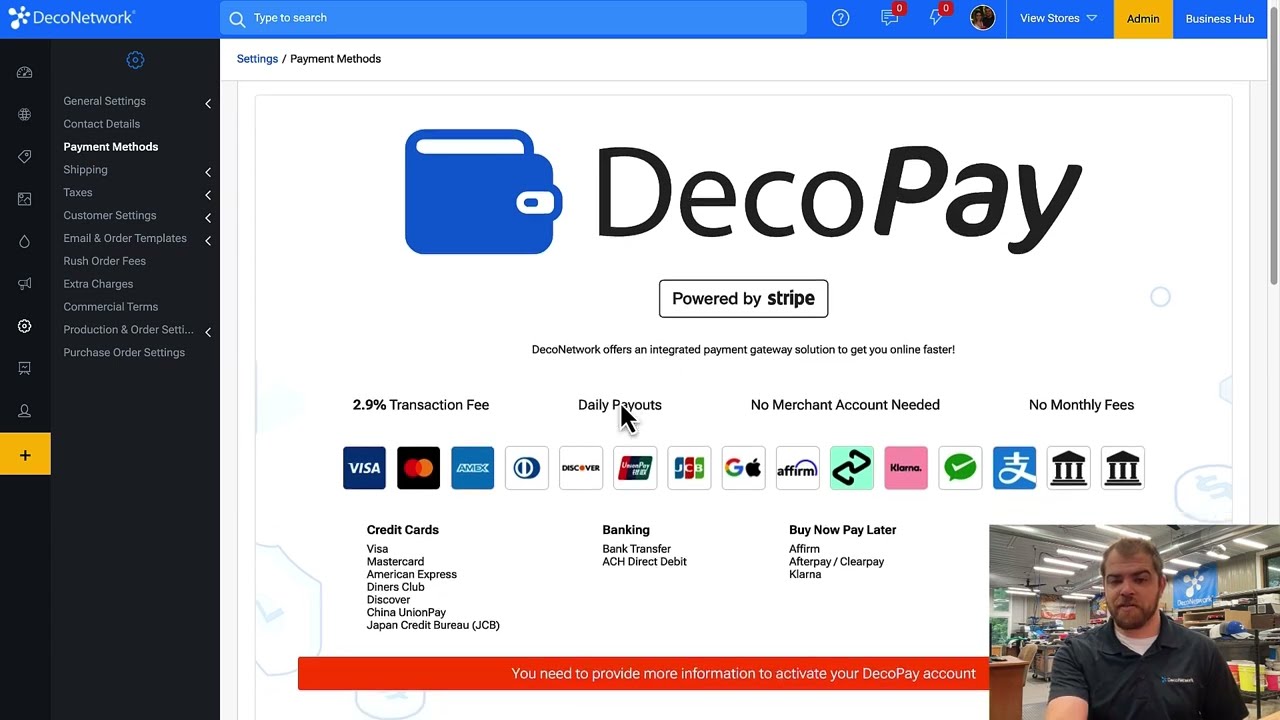Click 'No Monthly Fees' text

tap(1081, 405)
